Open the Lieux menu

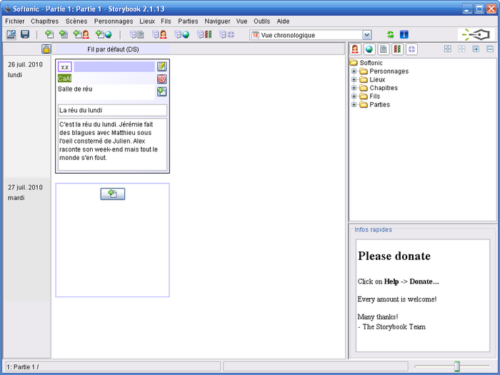point(147,21)
